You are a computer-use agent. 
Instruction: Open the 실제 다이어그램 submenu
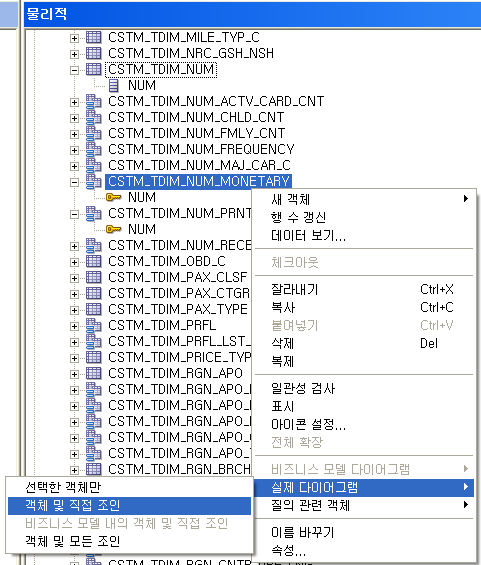[x=364, y=488]
